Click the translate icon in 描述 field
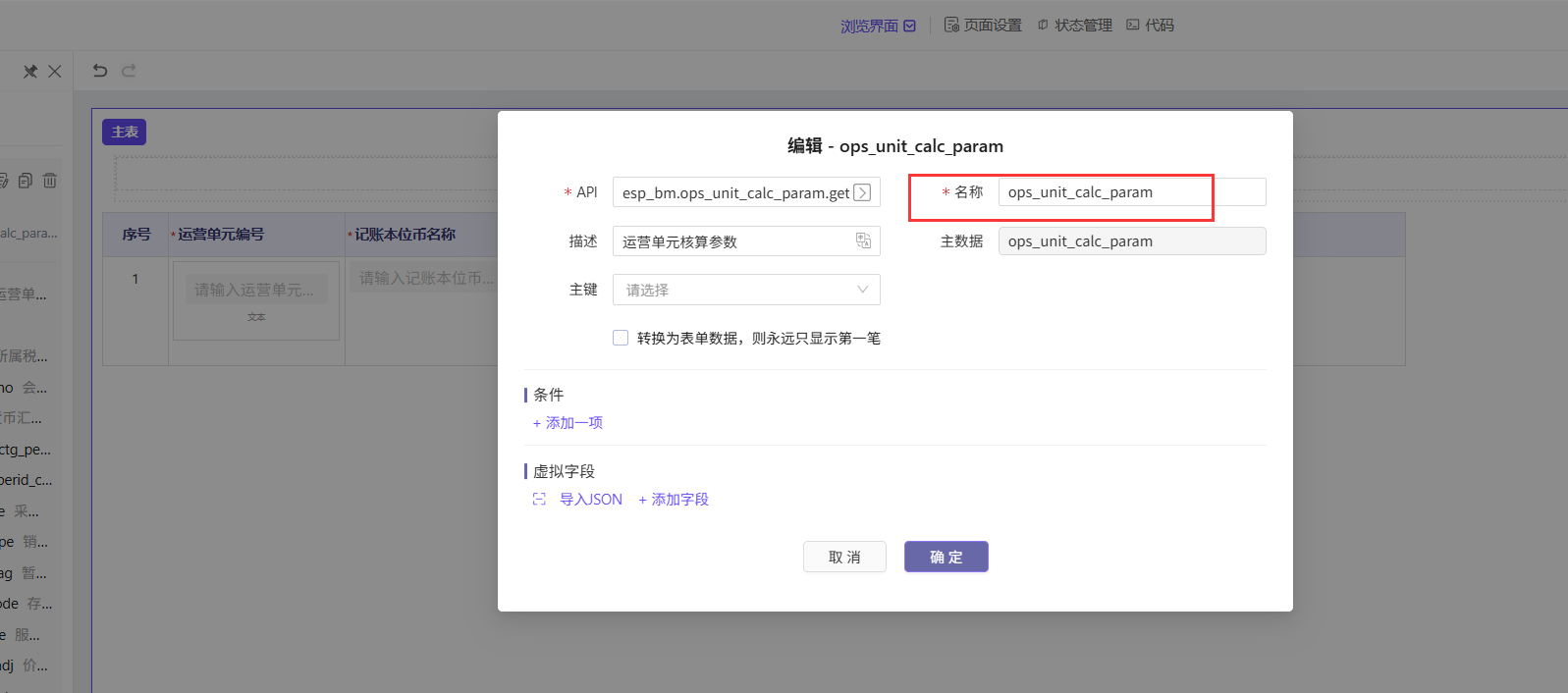 coord(863,240)
